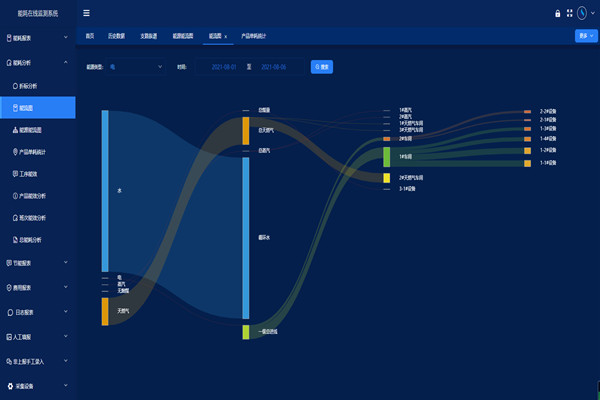The image size is (600, 400).
Task: Click the yellow 2#天然气车间 Sankey node
Action: click(x=386, y=177)
